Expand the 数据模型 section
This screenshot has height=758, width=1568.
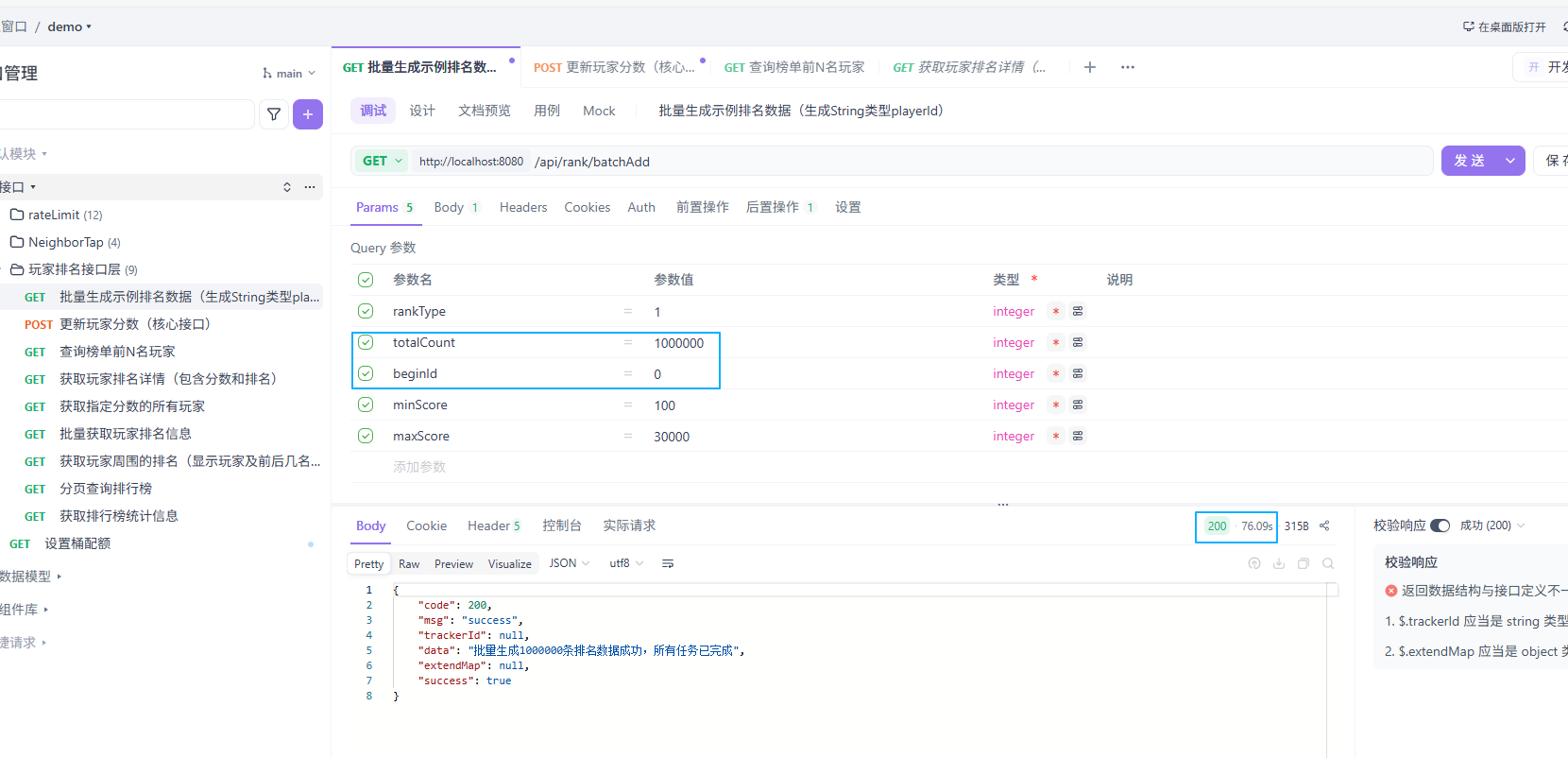tap(30, 577)
